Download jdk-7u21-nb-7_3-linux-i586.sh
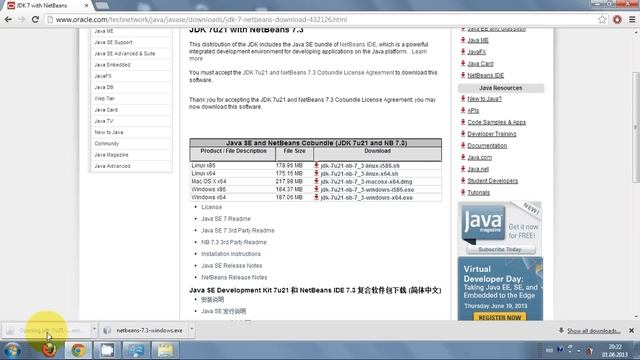Viewport: 640px width, 360px height. [x=360, y=166]
